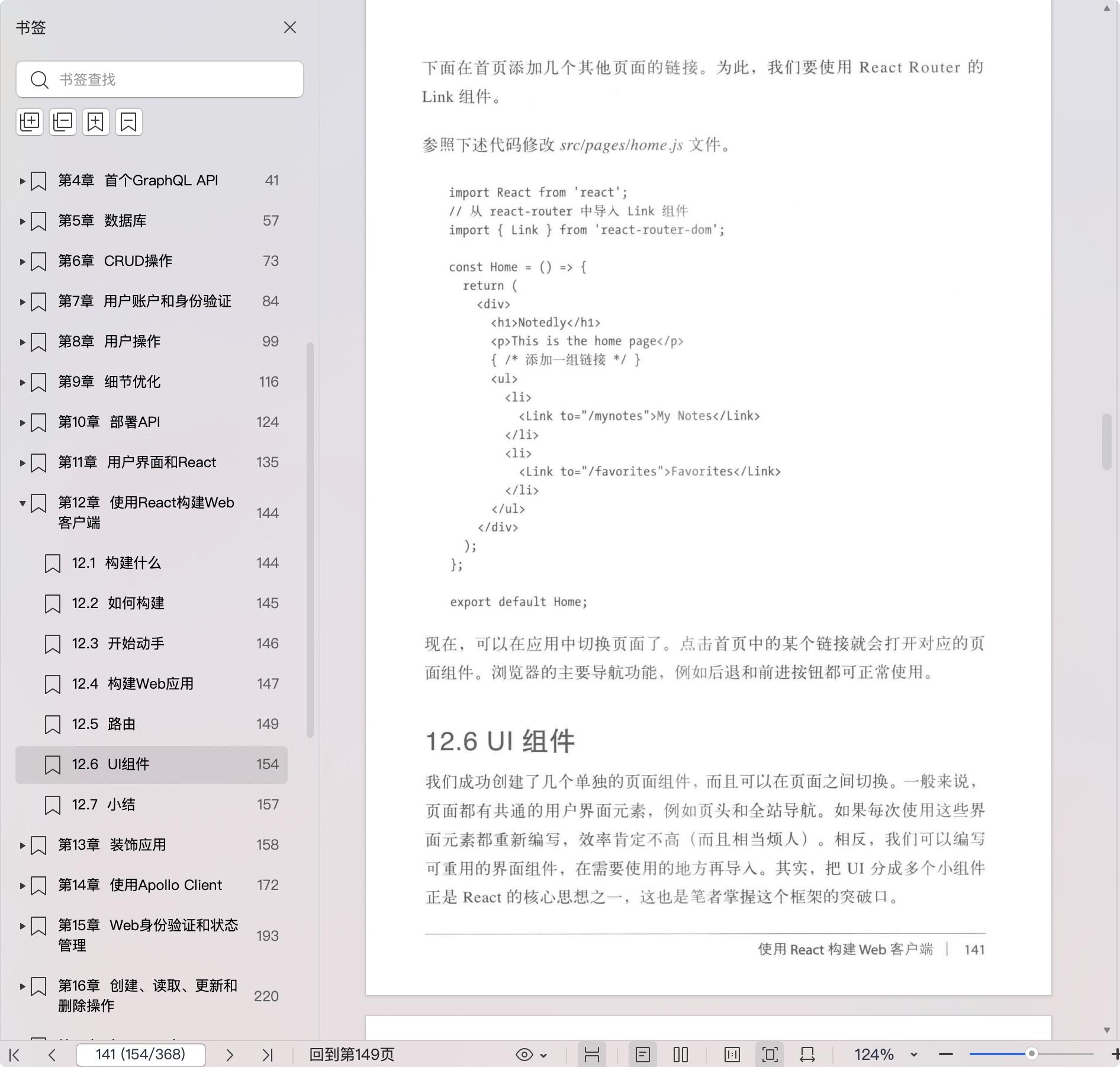Jump to the first page

pyautogui.click(x=15, y=1055)
